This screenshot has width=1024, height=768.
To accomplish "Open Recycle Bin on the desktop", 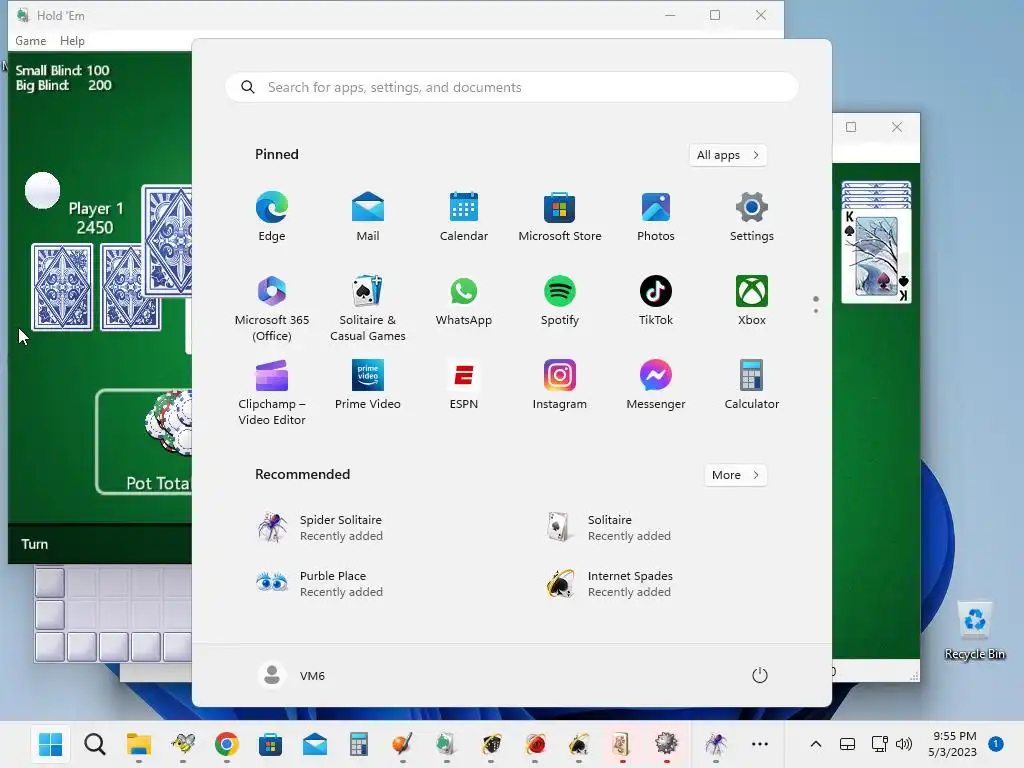I will [974, 631].
